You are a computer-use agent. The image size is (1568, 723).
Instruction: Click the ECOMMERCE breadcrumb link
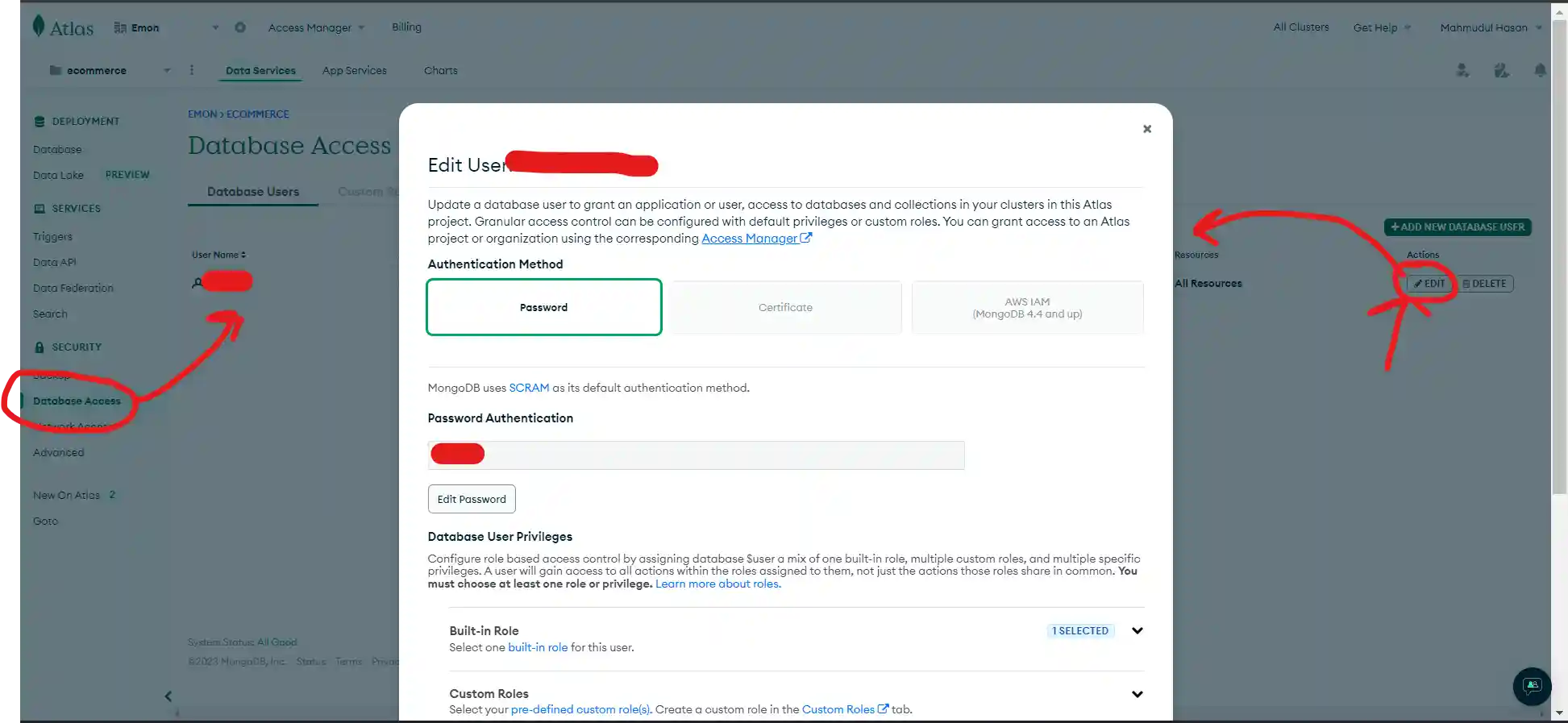[x=258, y=114]
